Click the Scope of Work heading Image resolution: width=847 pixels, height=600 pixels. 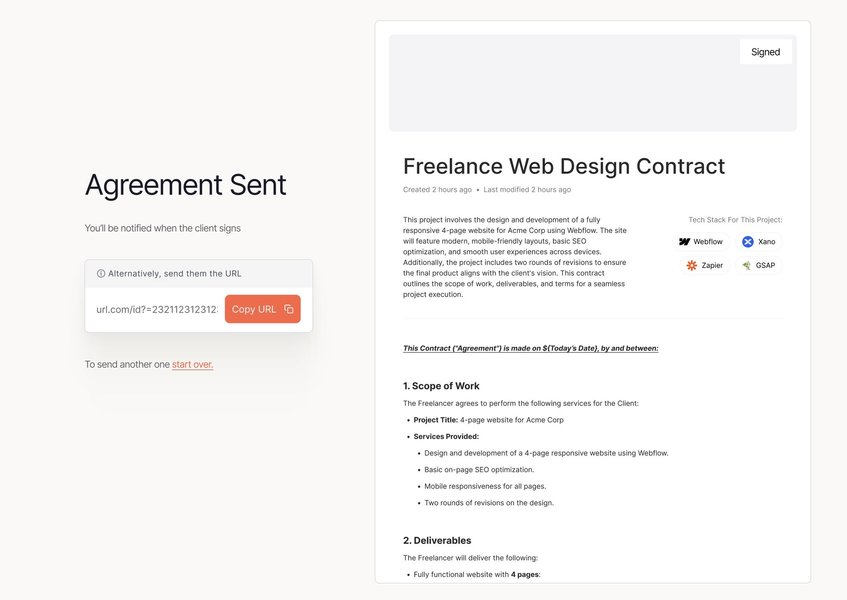(x=441, y=386)
